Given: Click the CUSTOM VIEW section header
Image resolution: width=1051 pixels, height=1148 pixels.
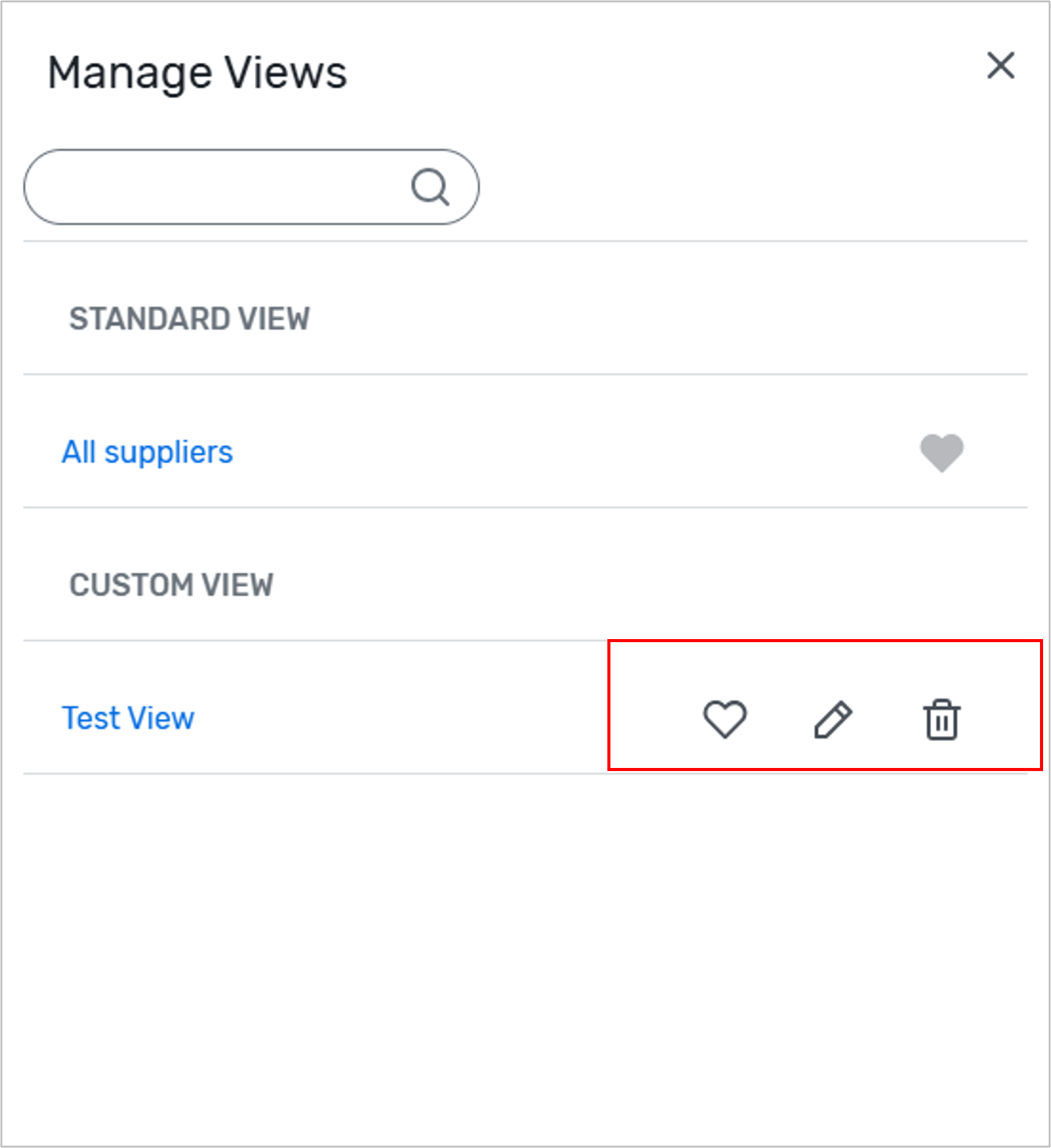Looking at the screenshot, I should pyautogui.click(x=171, y=585).
